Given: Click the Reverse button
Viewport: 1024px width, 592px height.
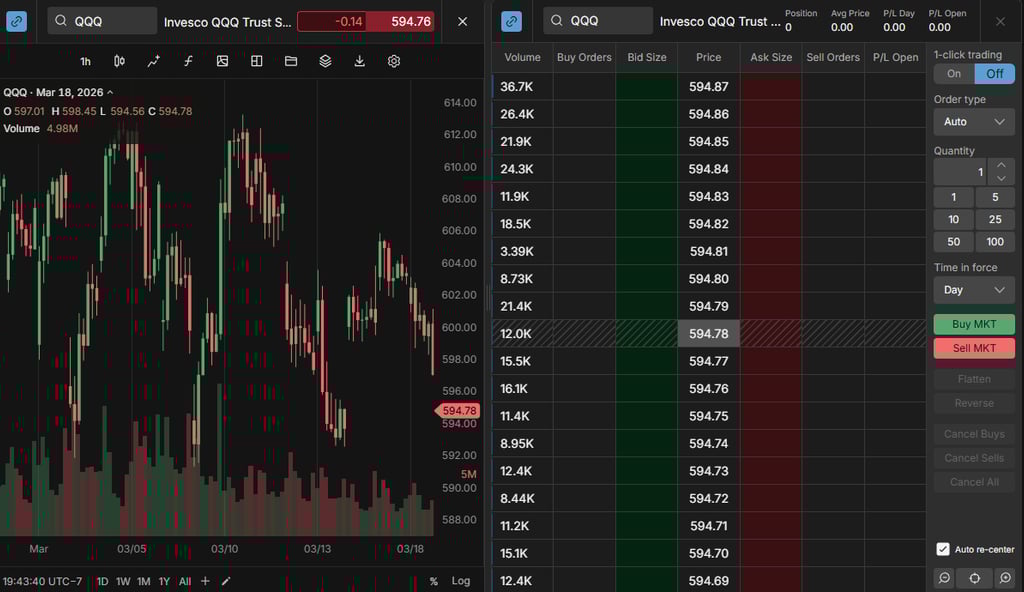Looking at the screenshot, I should pos(974,403).
